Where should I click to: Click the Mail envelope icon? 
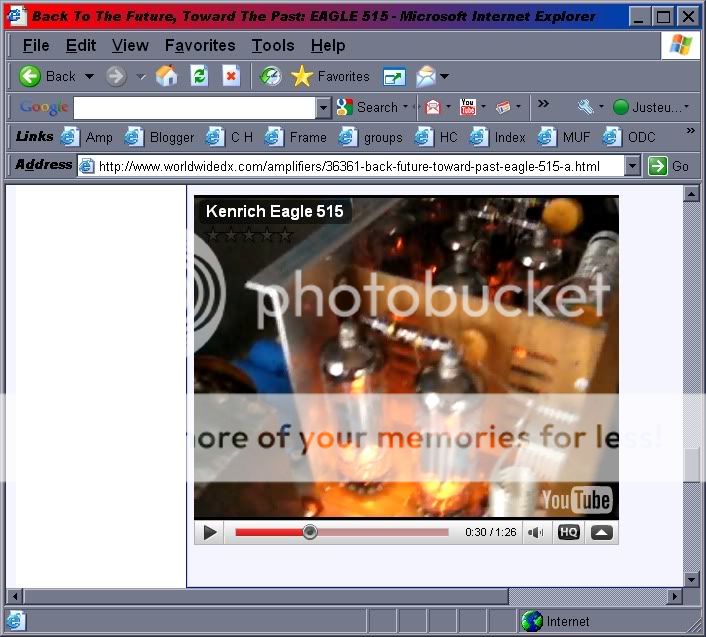426,76
